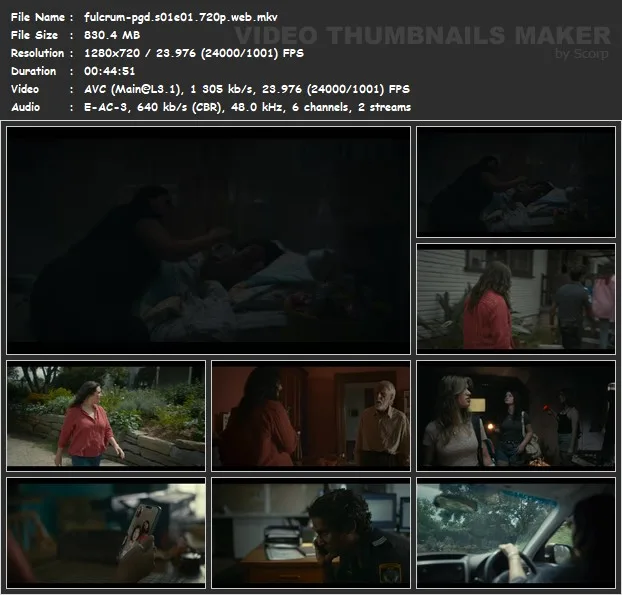
Task: Select the 'Duration' label
Action: [x=33, y=71]
